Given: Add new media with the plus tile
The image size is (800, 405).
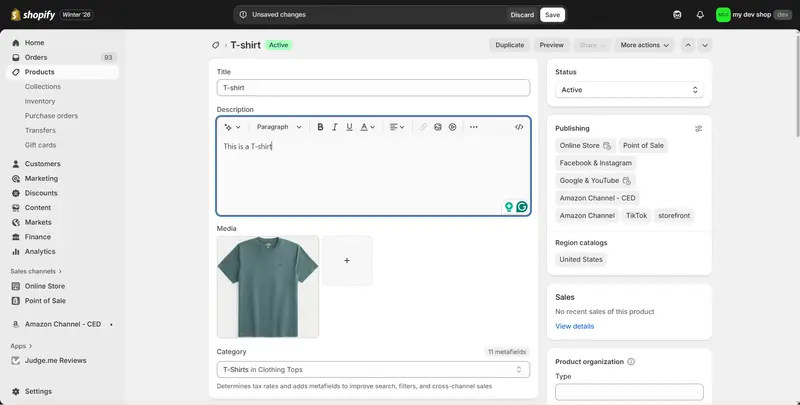Looking at the screenshot, I should point(347,261).
